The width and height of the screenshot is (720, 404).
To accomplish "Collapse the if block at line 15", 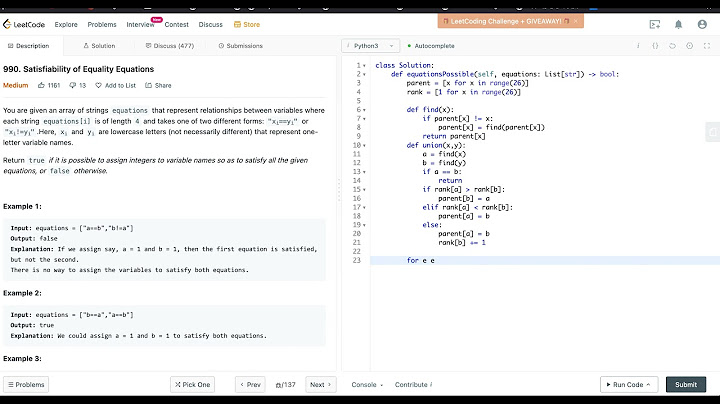I will click(x=365, y=190).
